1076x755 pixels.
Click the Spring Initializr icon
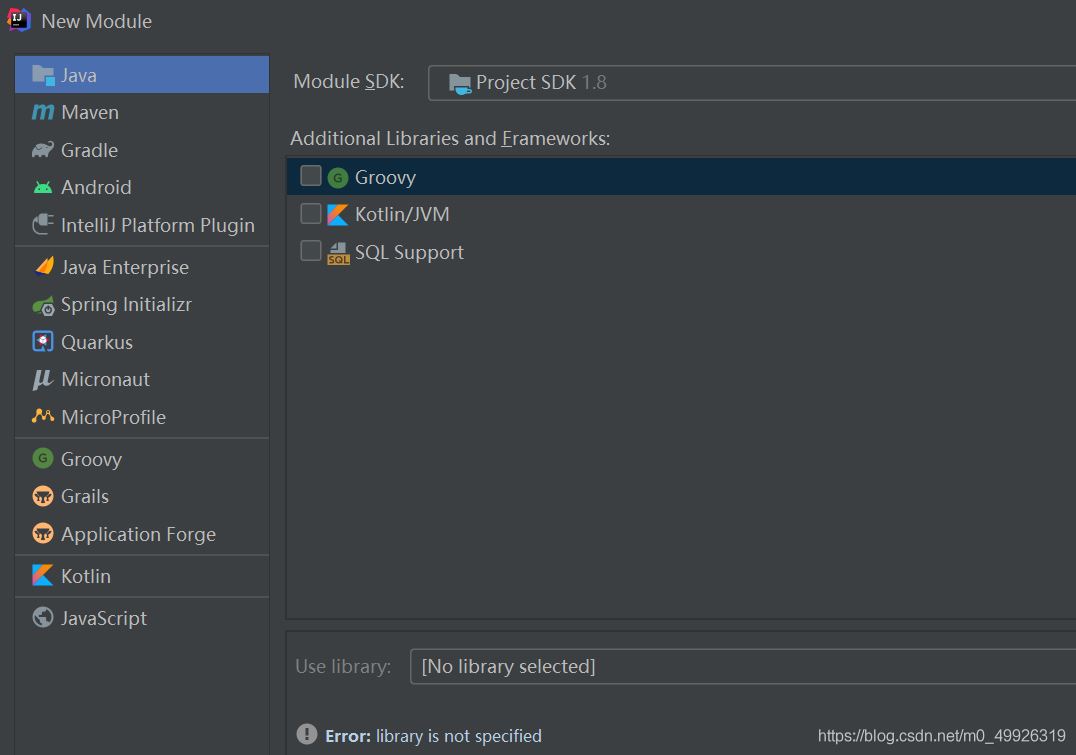click(43, 305)
